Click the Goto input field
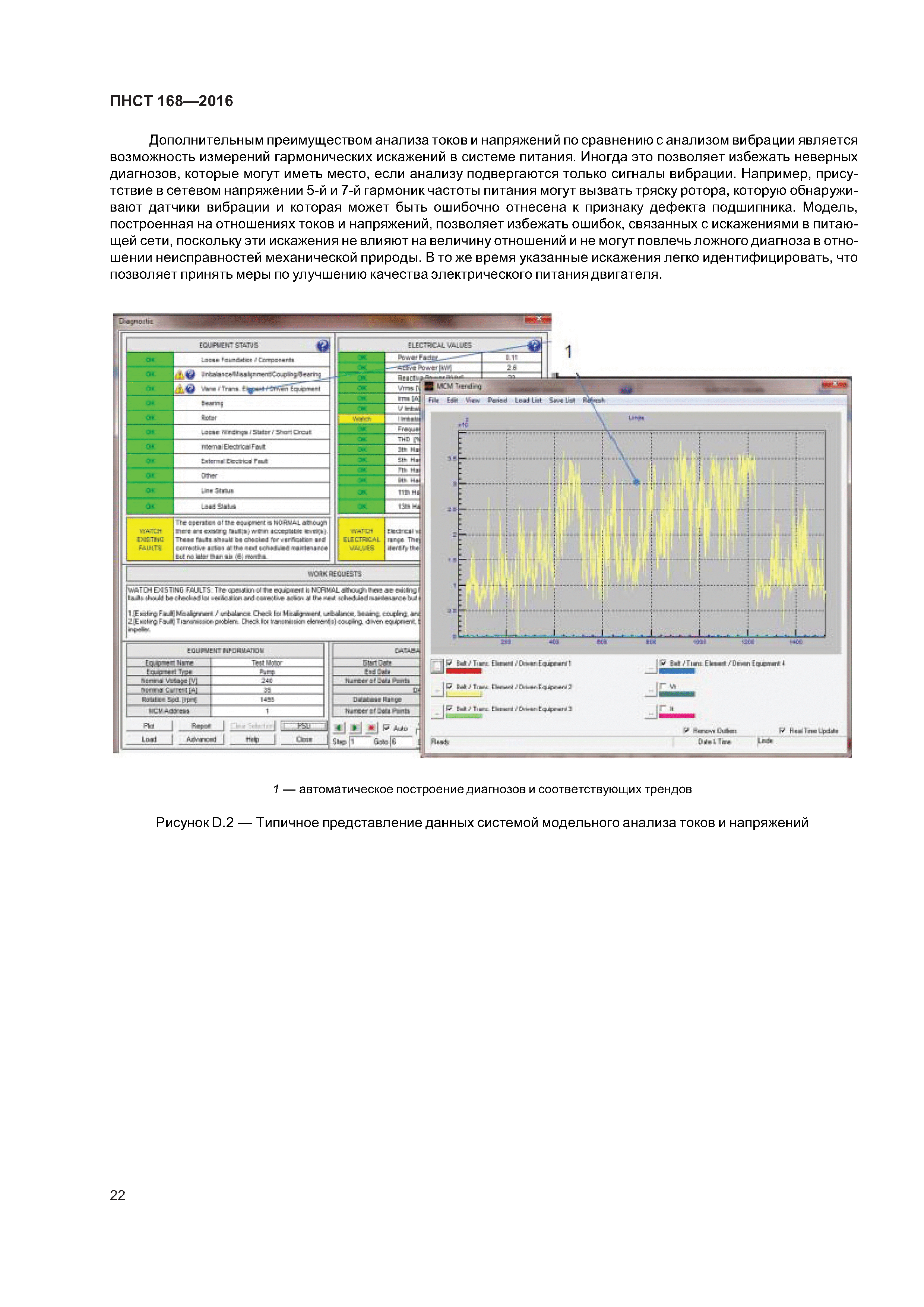Viewport: 924px width, 1307px height. pos(401,741)
